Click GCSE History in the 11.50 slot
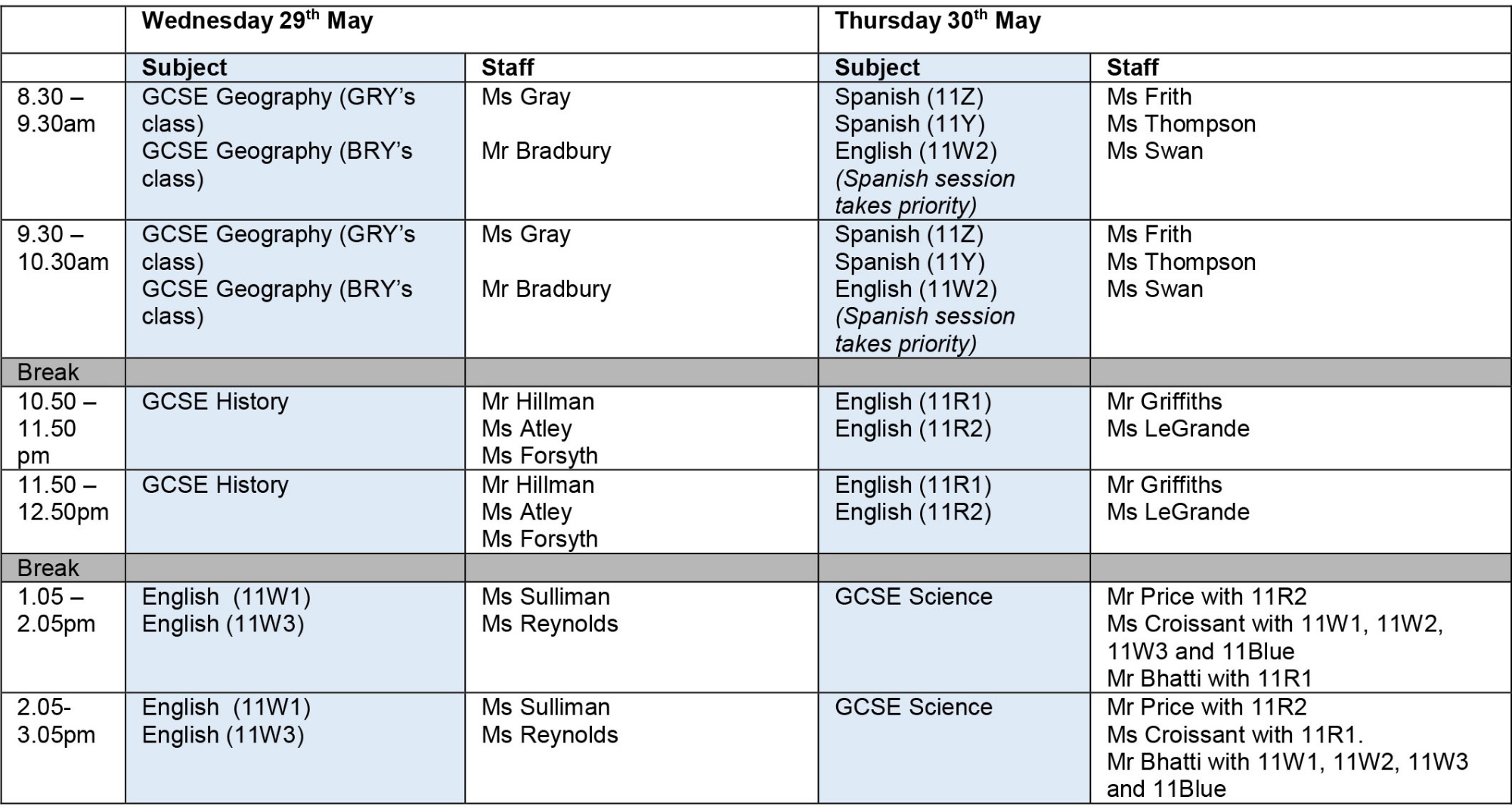Screen dimensions: 1512x809 215,485
